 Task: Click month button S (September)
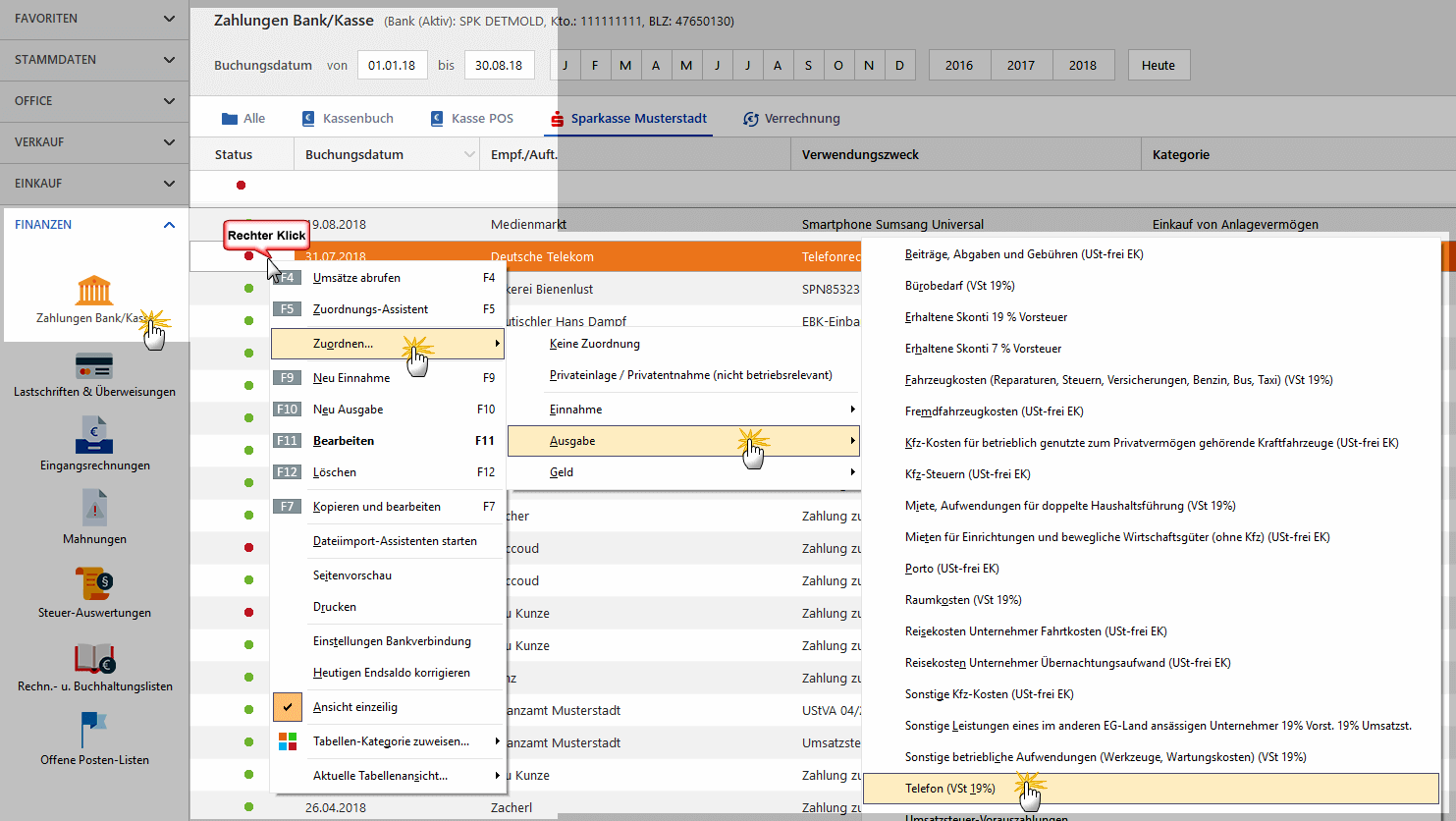click(x=808, y=65)
